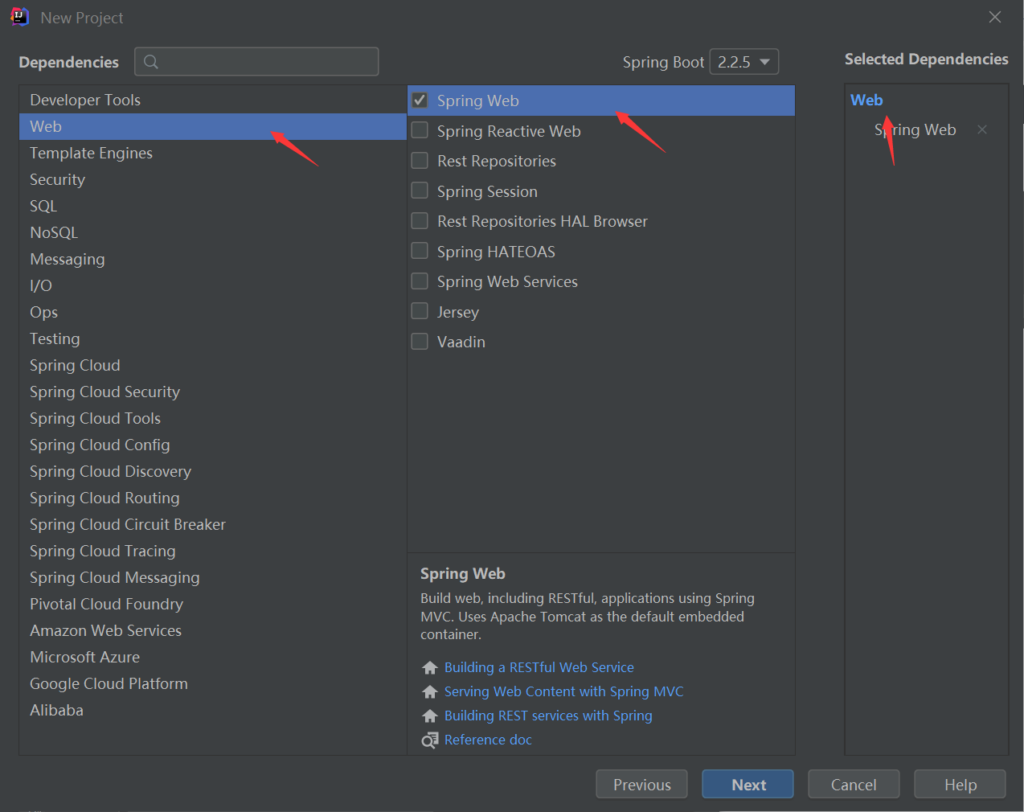Image resolution: width=1024 pixels, height=812 pixels.
Task: Select the Jersey dependency label
Action: click(458, 312)
